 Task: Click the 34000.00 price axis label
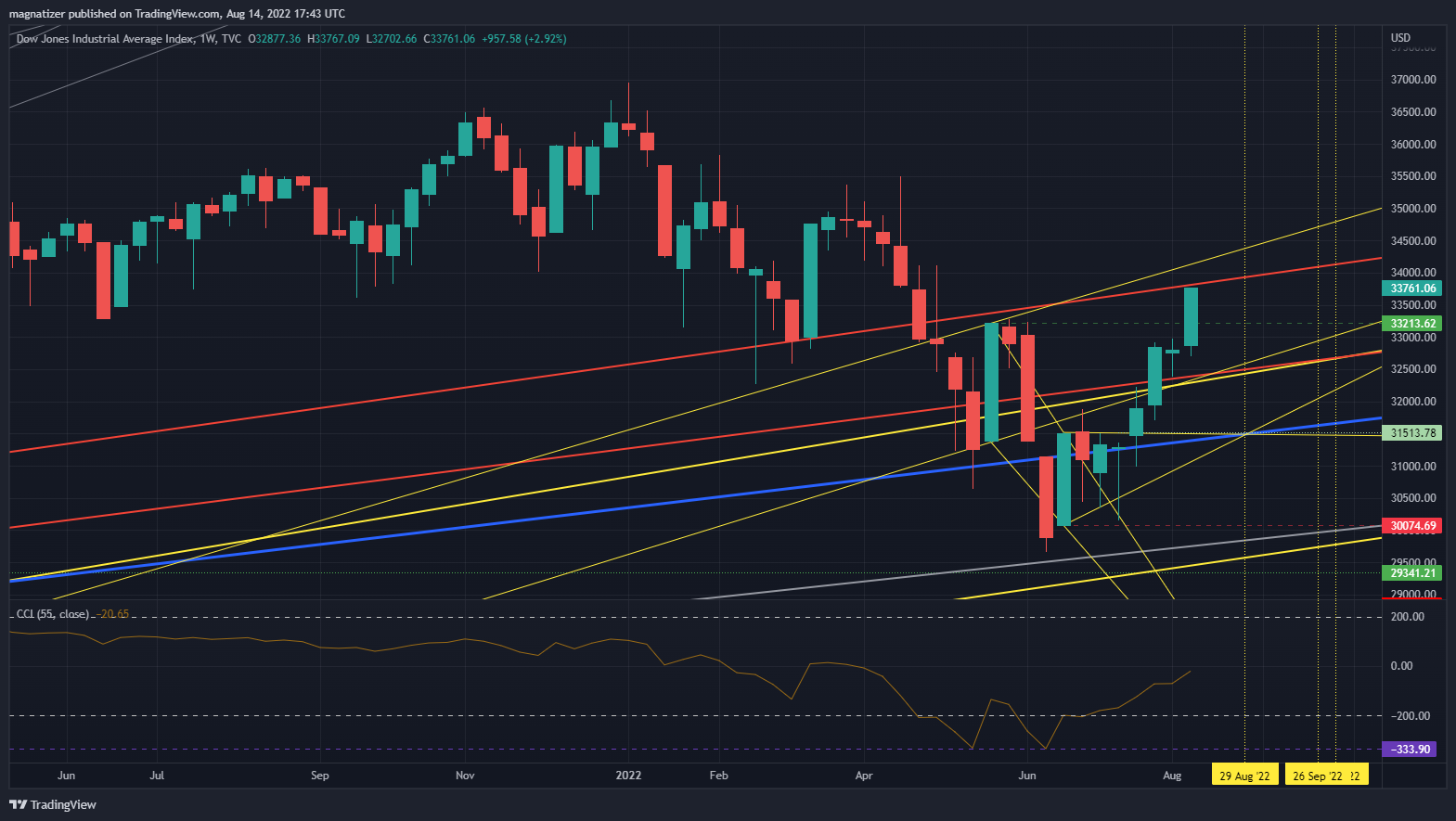click(x=1413, y=273)
